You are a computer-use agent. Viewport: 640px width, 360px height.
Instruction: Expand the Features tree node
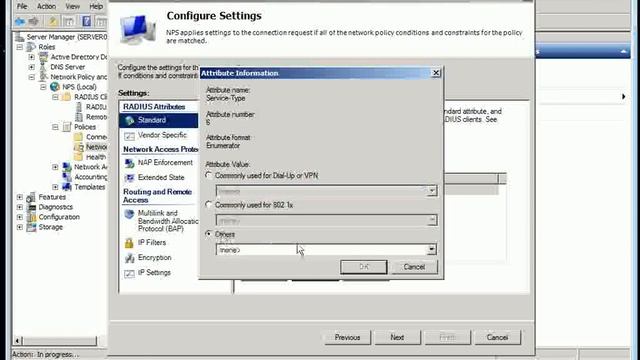coord(20,197)
